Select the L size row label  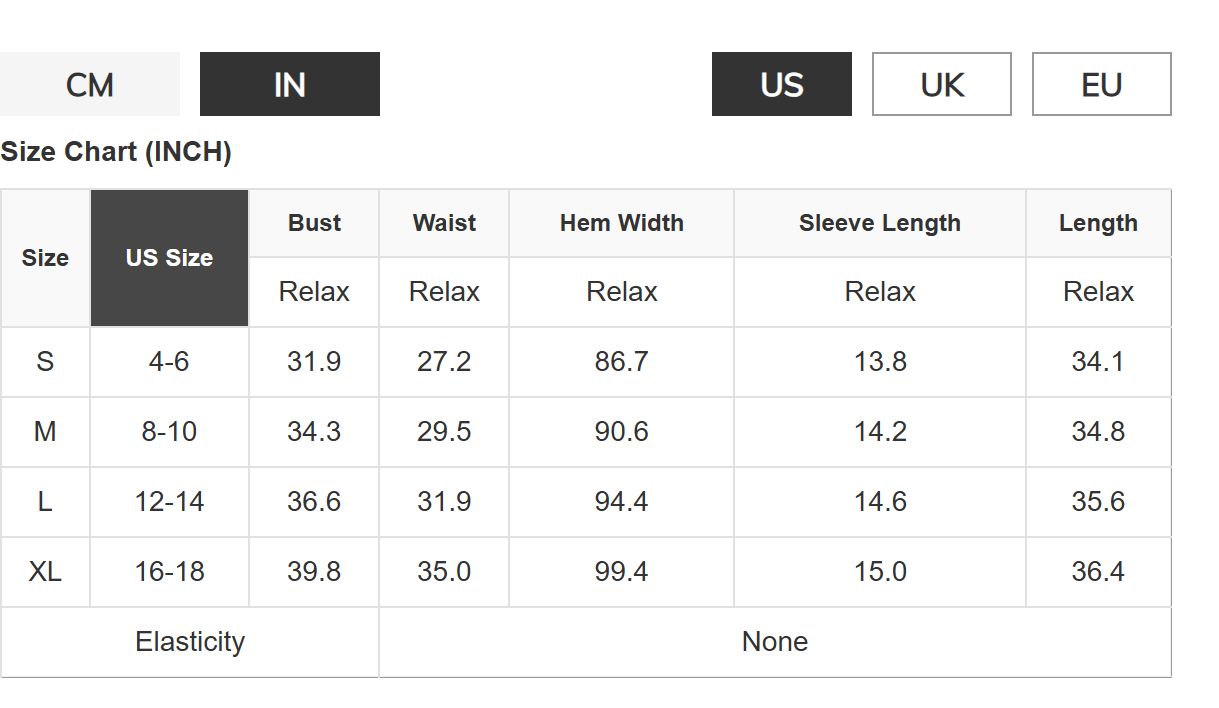point(45,501)
